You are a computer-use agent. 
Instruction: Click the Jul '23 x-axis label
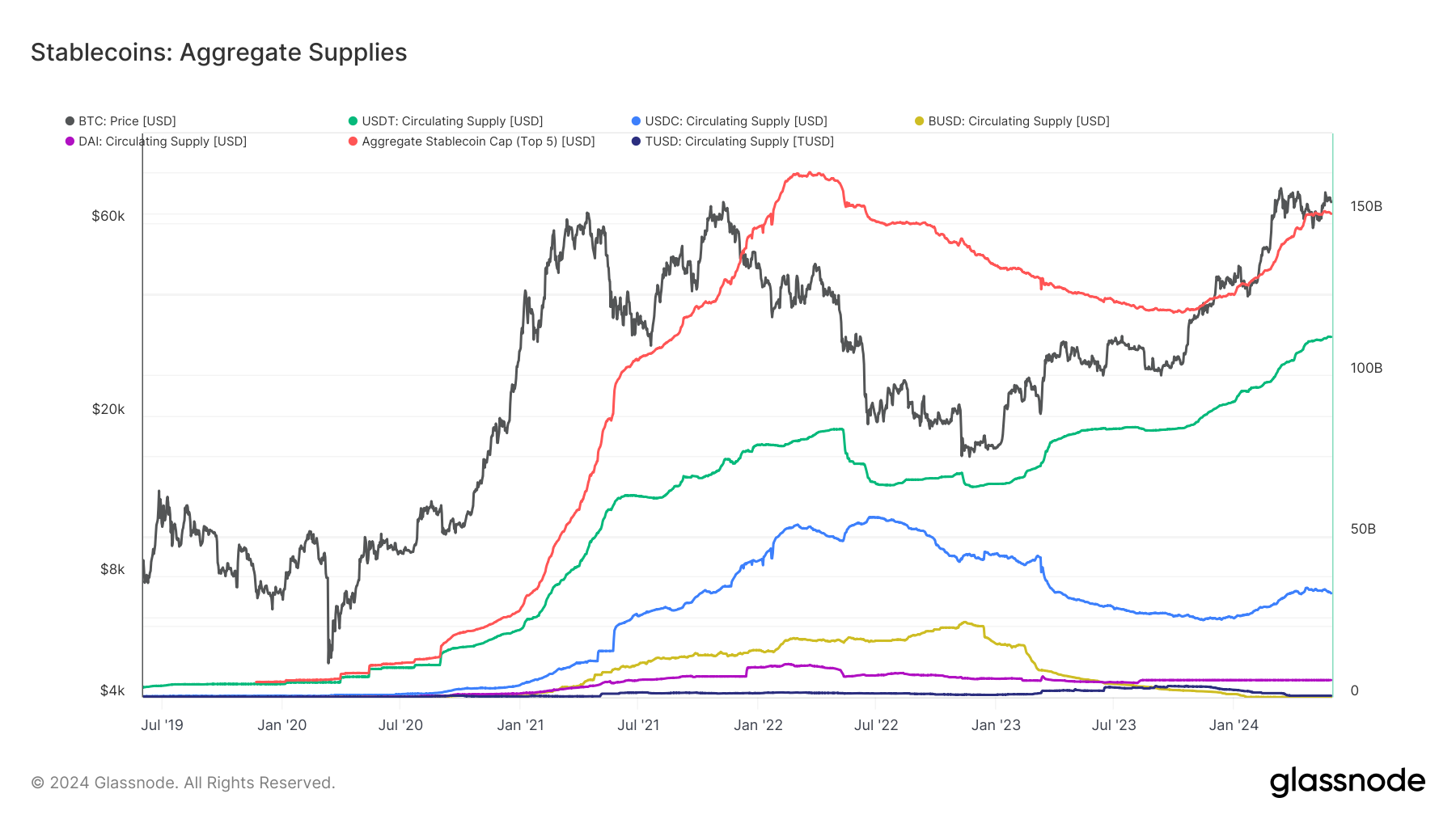pyautogui.click(x=1114, y=725)
